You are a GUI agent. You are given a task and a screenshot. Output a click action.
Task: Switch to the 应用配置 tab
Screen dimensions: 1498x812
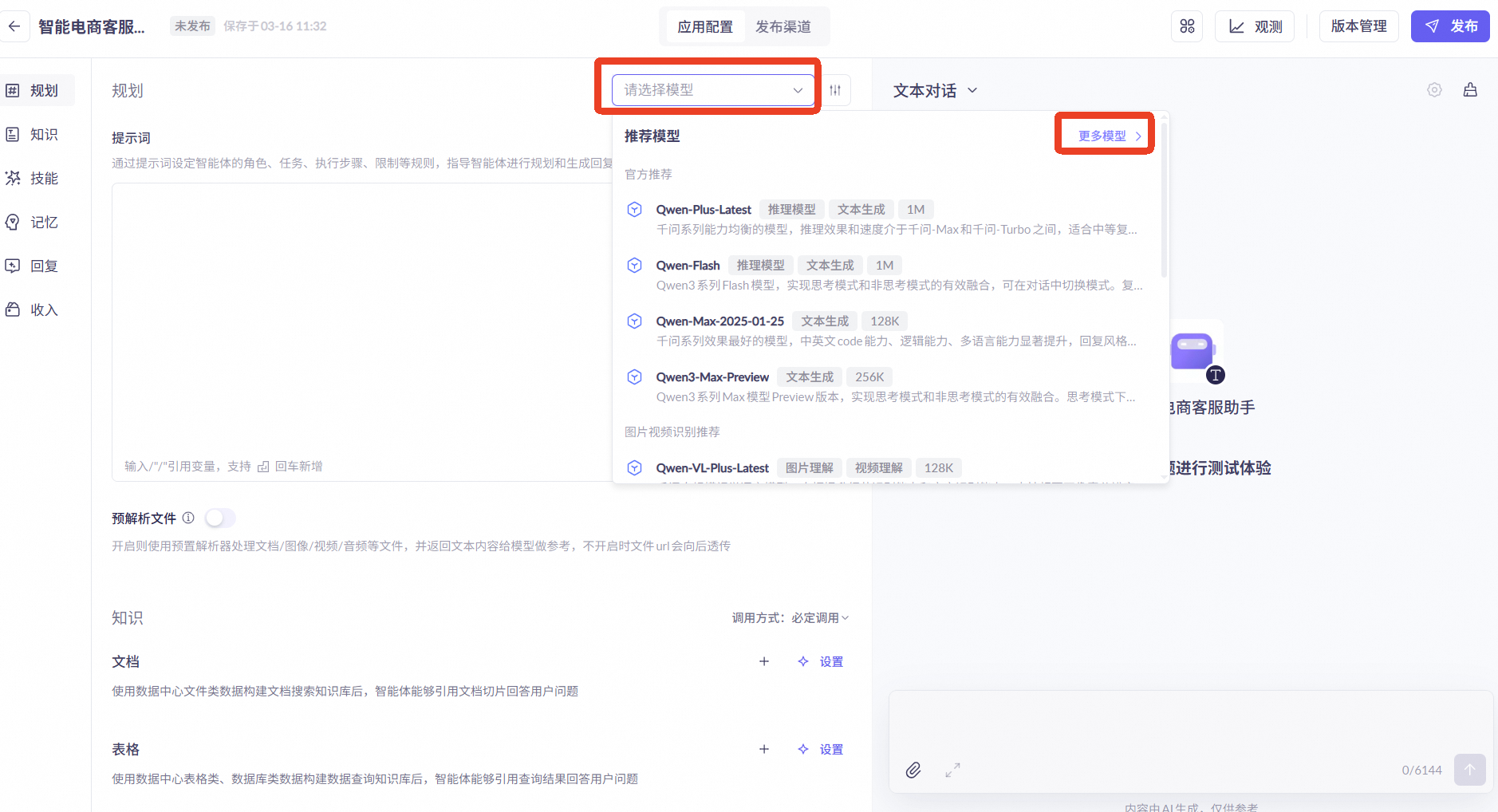point(705,26)
